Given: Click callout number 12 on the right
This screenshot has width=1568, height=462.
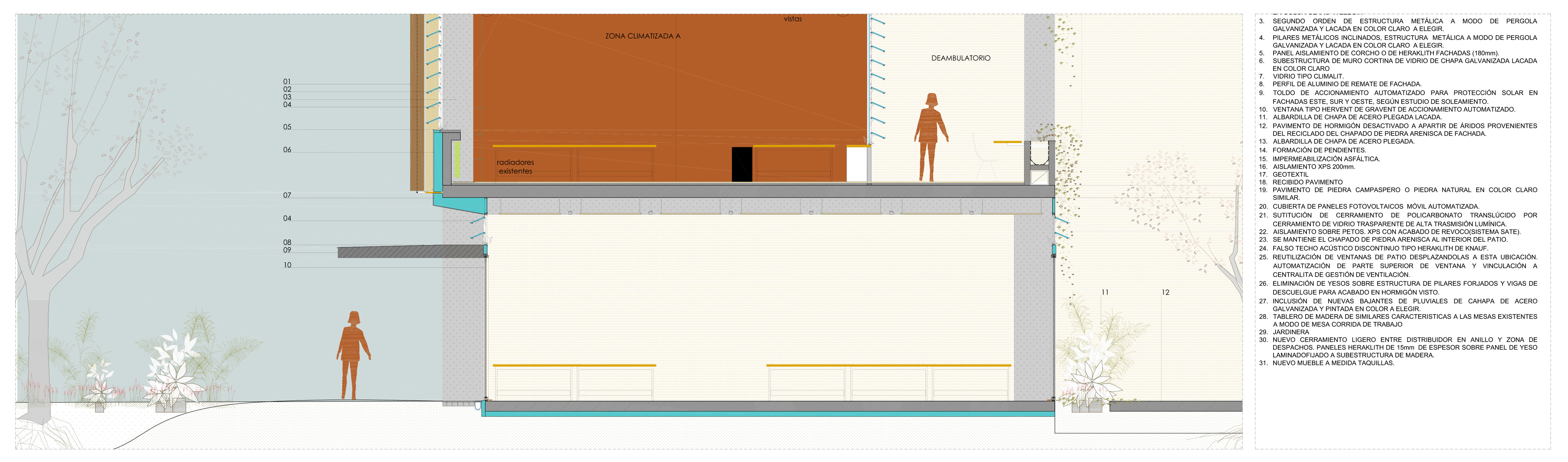Looking at the screenshot, I should click(x=1165, y=293).
